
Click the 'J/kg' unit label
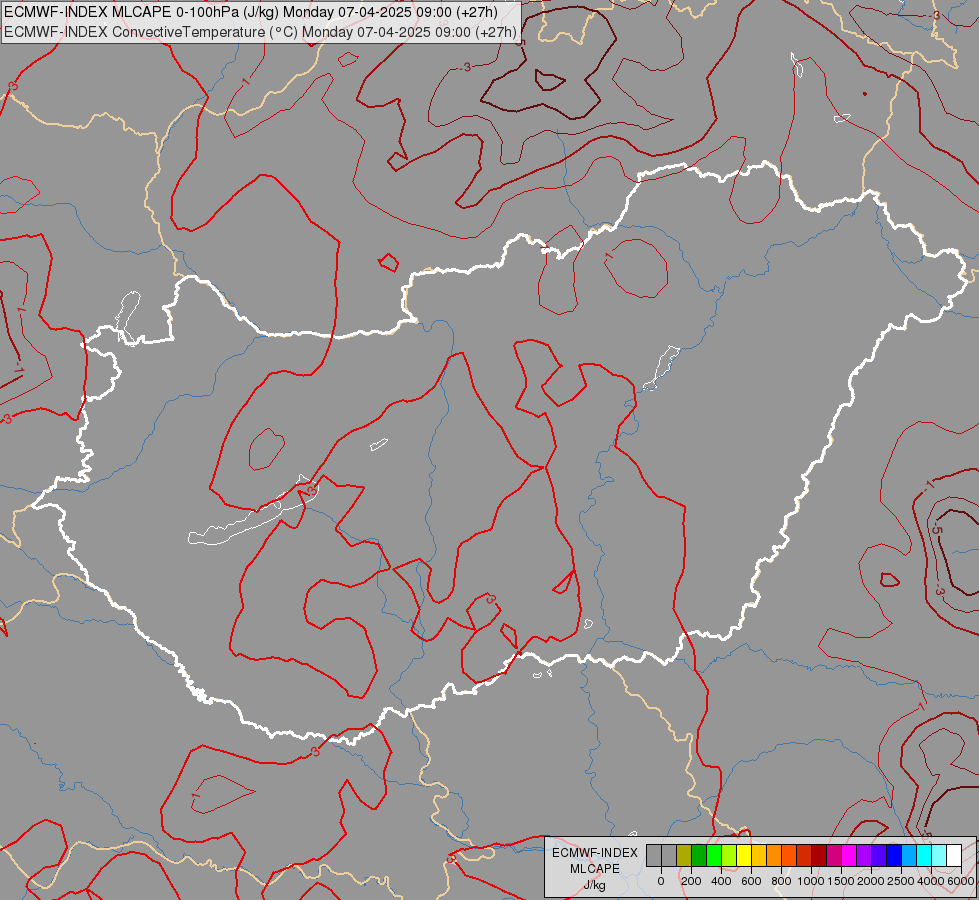pyautogui.click(x=594, y=886)
